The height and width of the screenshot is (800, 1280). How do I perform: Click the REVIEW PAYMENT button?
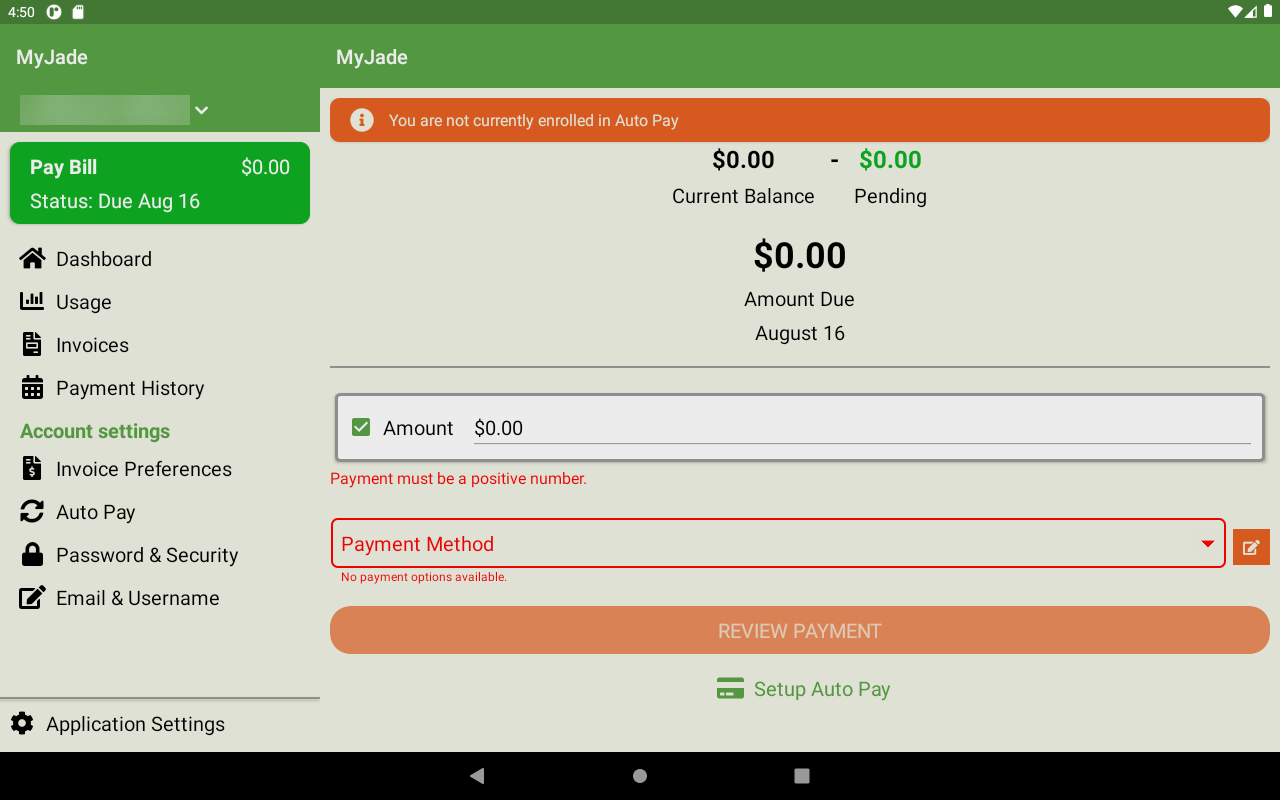coord(800,630)
